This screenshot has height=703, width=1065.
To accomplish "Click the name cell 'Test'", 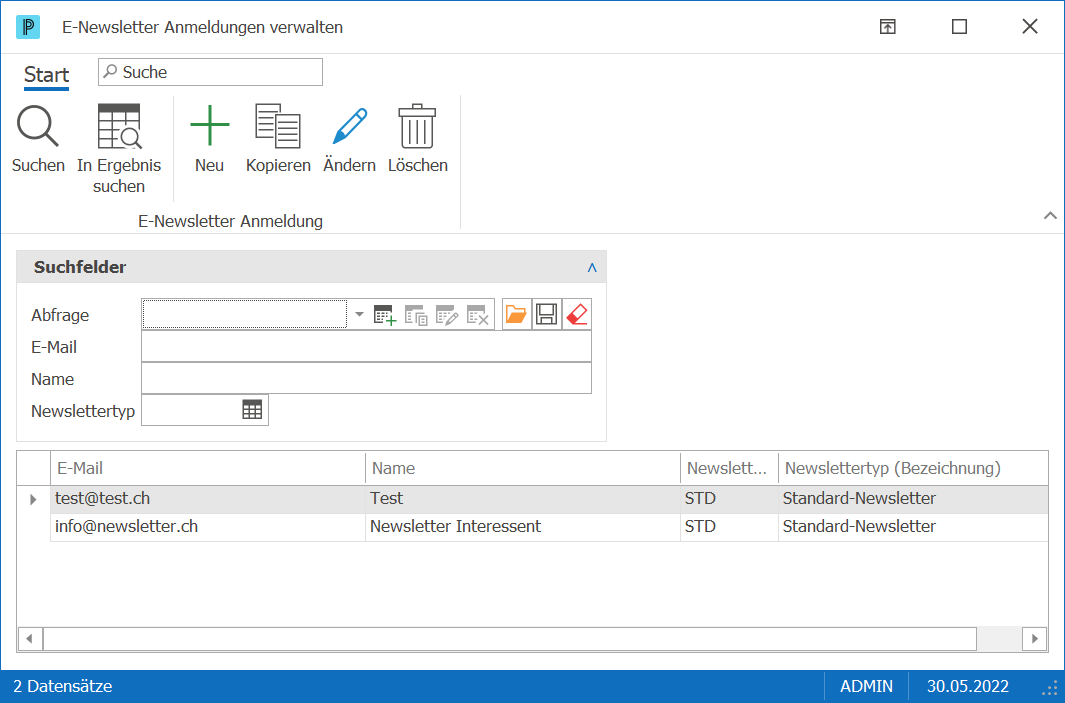I will [x=523, y=499].
